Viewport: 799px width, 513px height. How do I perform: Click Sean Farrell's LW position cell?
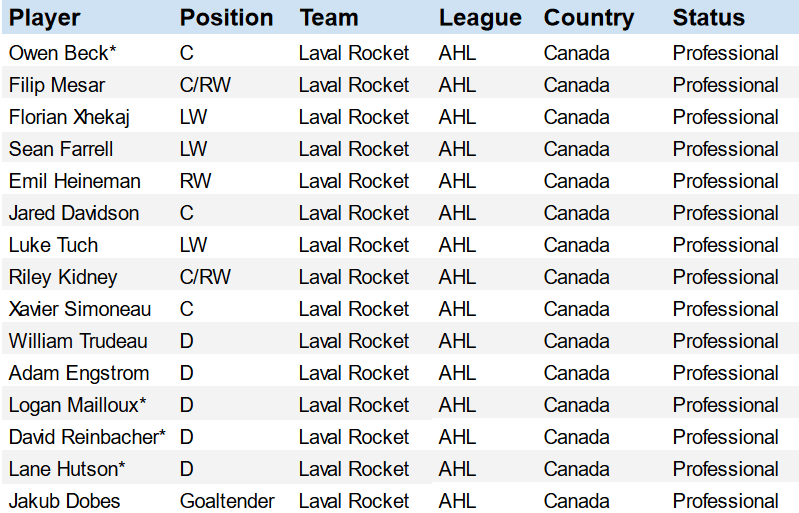194,149
